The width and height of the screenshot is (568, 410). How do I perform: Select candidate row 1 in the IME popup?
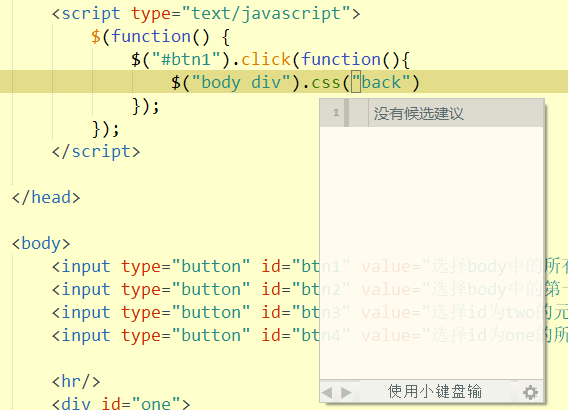[432, 113]
